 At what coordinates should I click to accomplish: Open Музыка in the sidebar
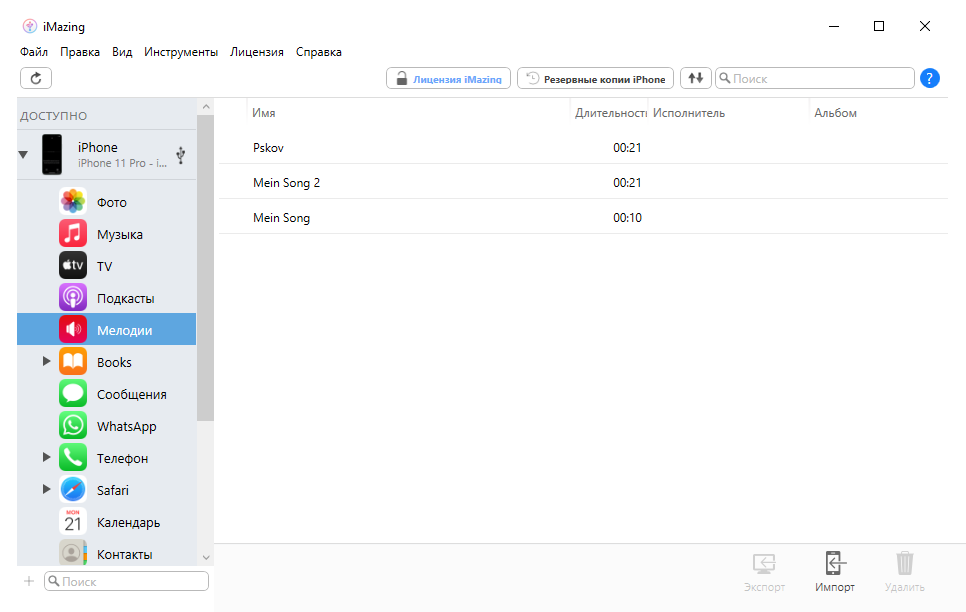pyautogui.click(x=107, y=234)
